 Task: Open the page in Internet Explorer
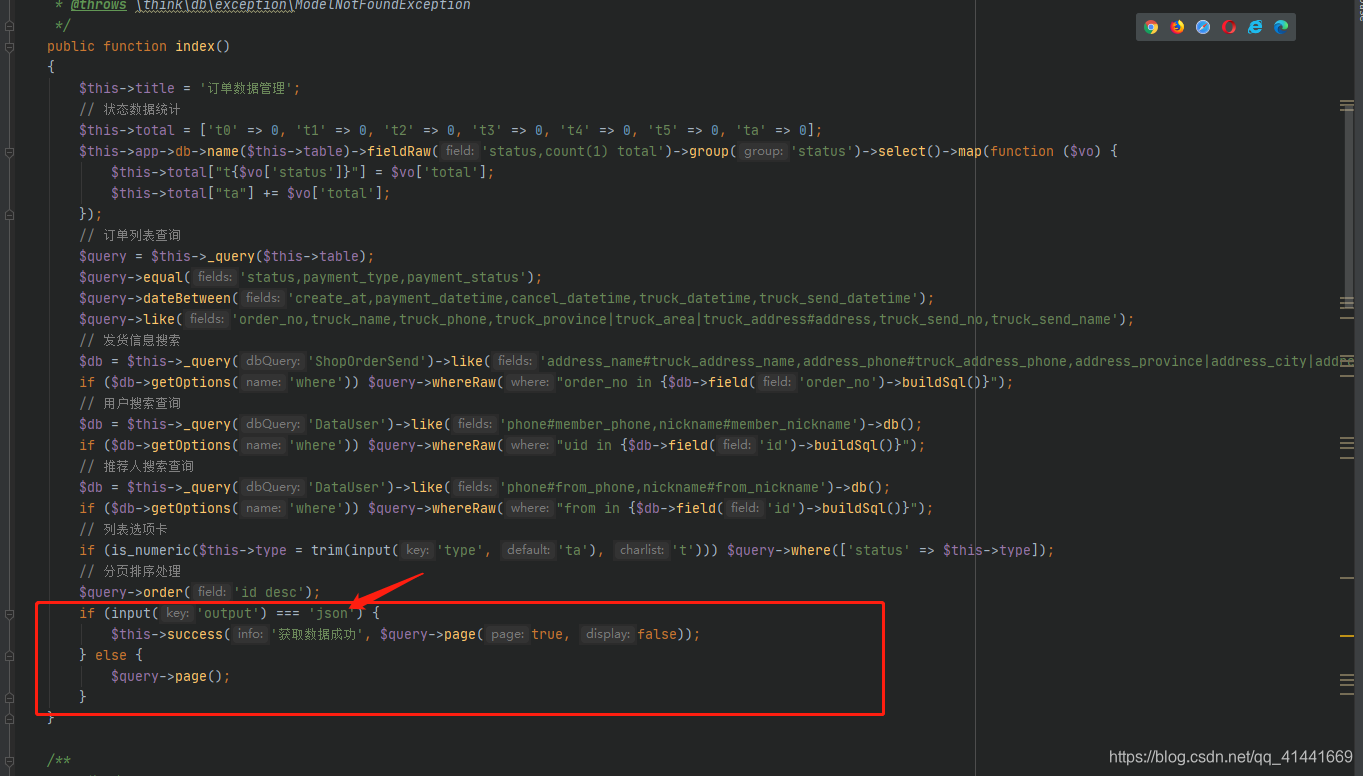[x=1255, y=27]
